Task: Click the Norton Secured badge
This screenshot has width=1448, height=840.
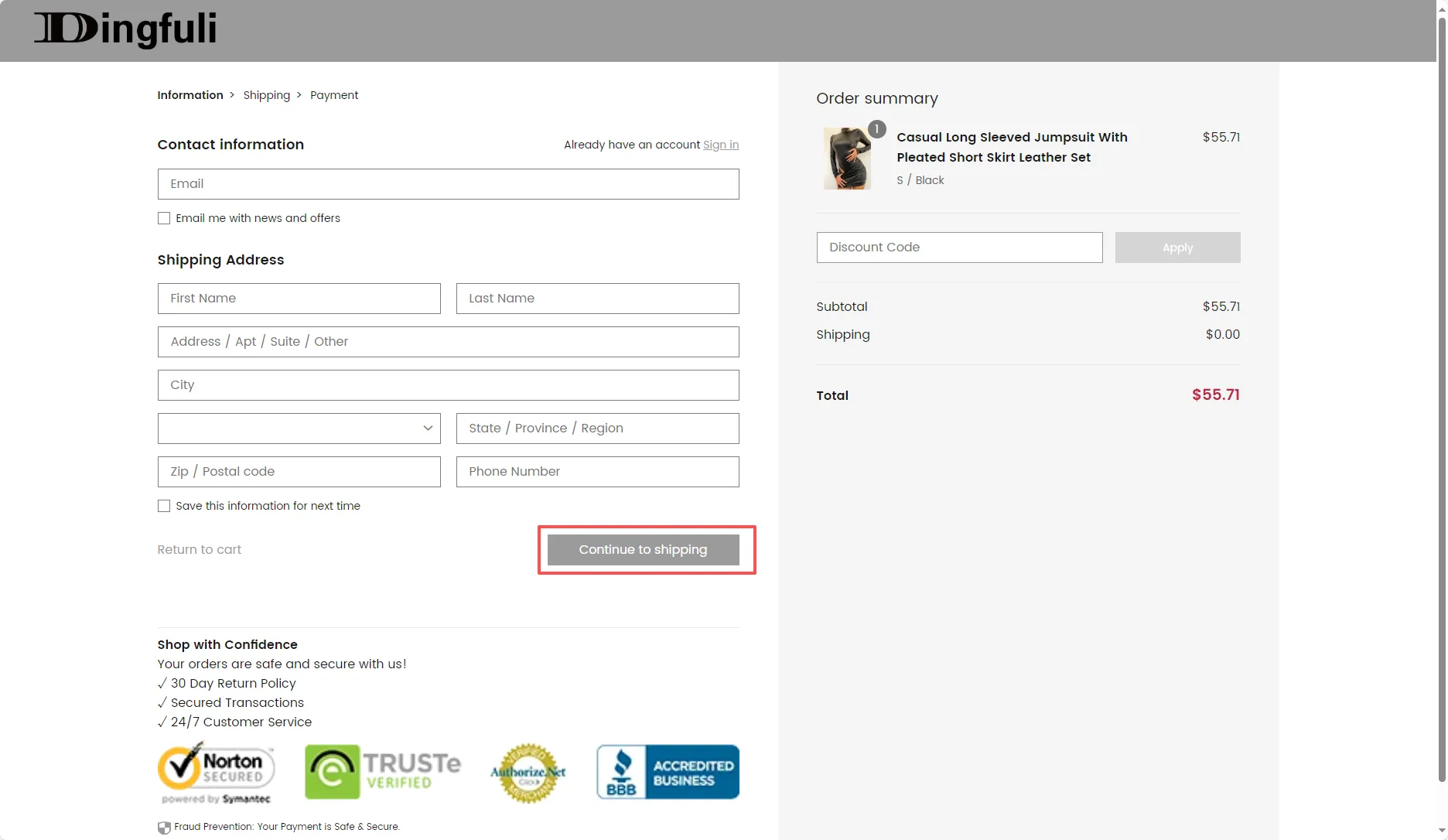Action: point(216,773)
